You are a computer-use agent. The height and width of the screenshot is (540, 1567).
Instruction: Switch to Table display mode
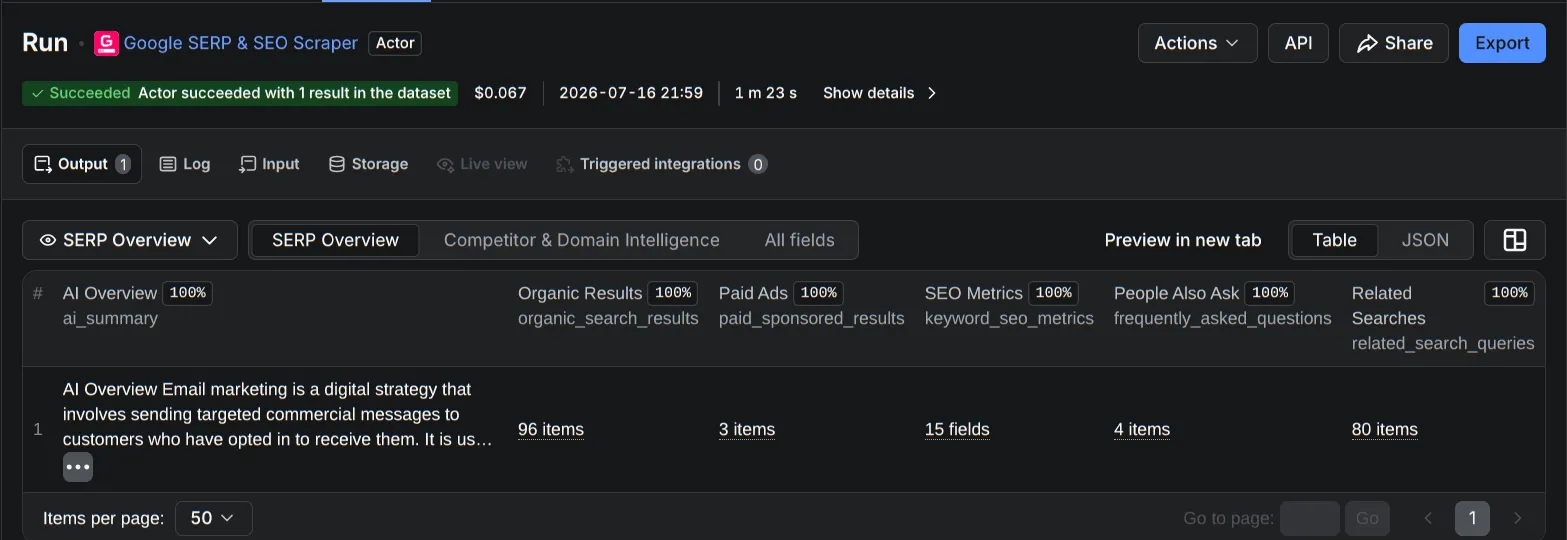pyautogui.click(x=1334, y=240)
